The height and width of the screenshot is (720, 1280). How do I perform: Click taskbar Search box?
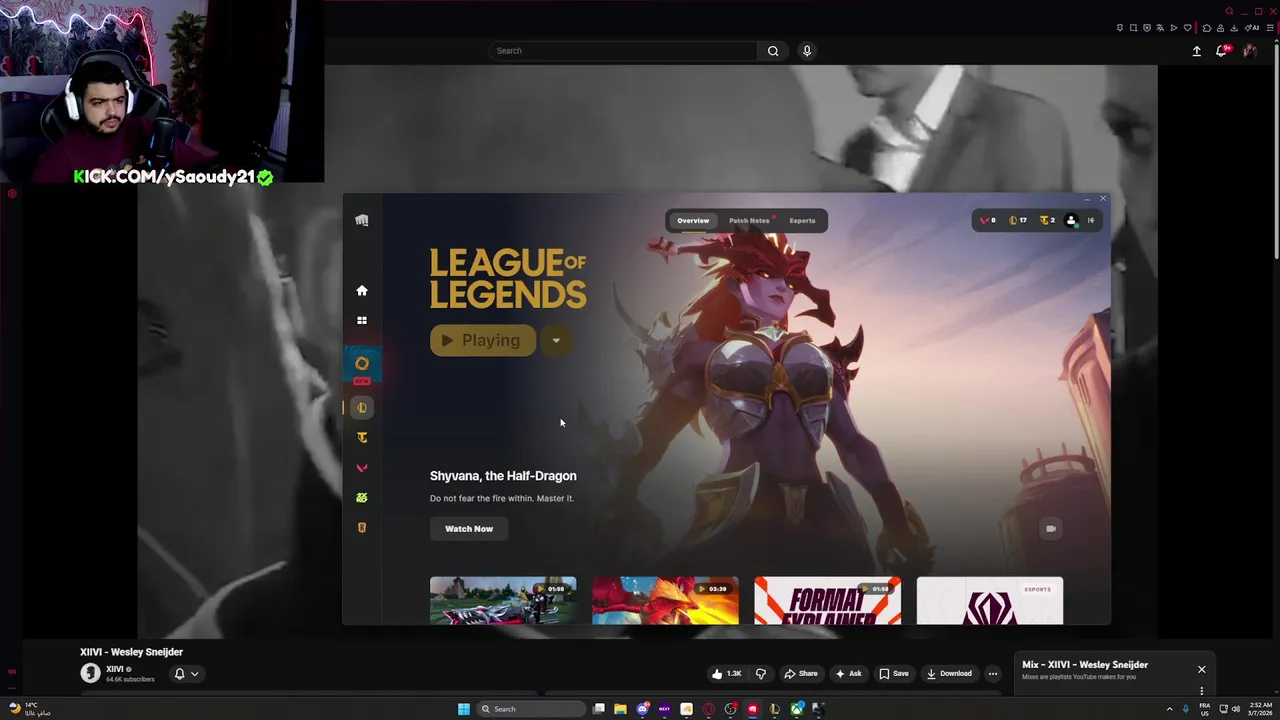pyautogui.click(x=531, y=709)
